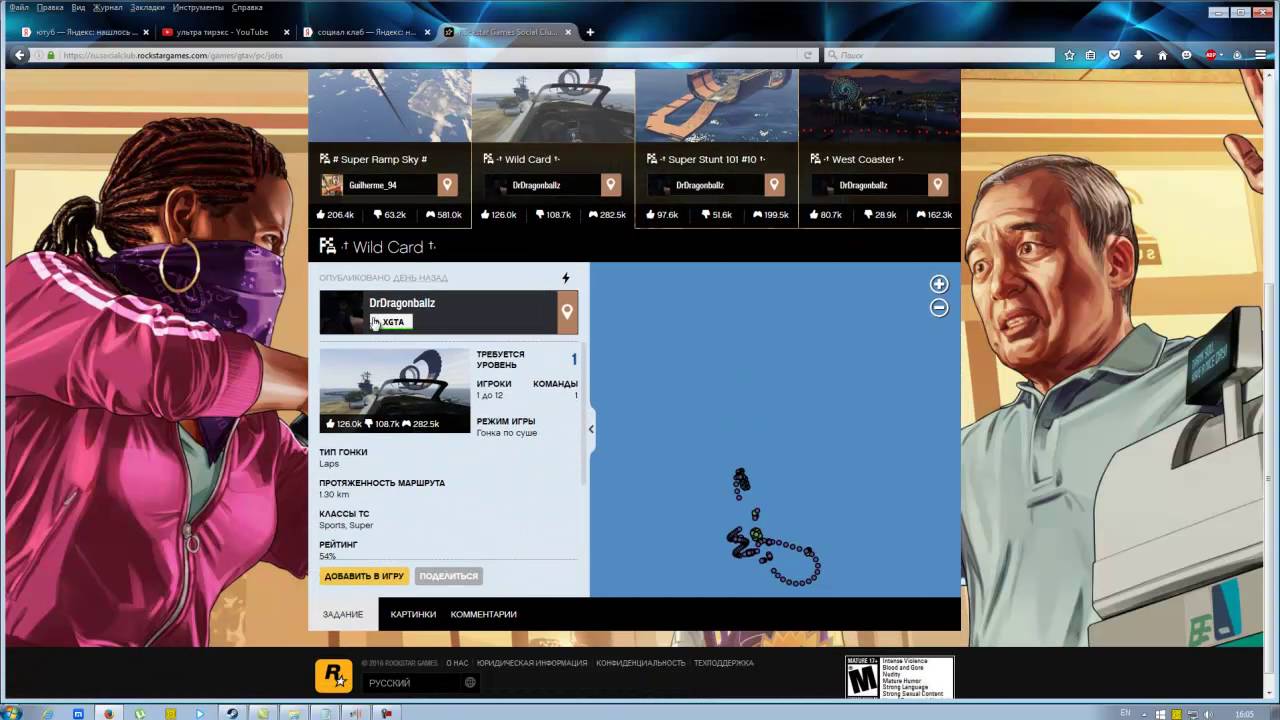Open Инструменты menu
The image size is (1280, 720).
pos(198,7)
